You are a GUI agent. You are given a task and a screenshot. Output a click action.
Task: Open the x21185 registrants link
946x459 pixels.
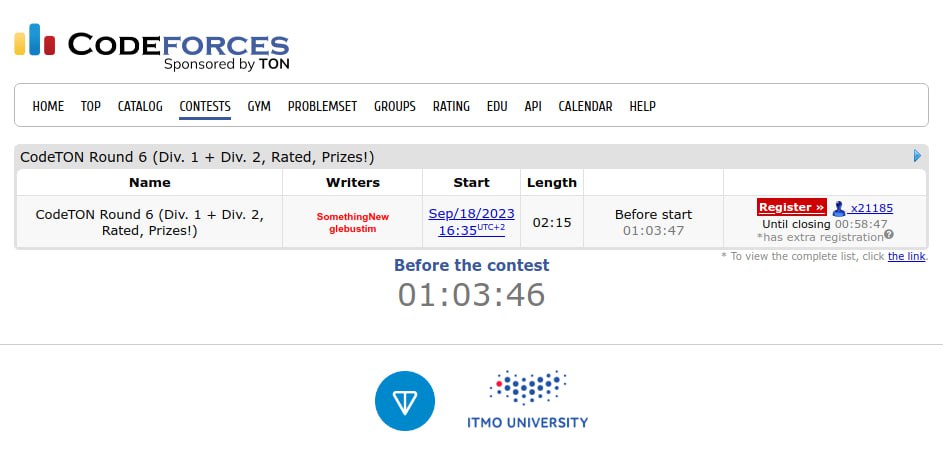click(x=872, y=208)
